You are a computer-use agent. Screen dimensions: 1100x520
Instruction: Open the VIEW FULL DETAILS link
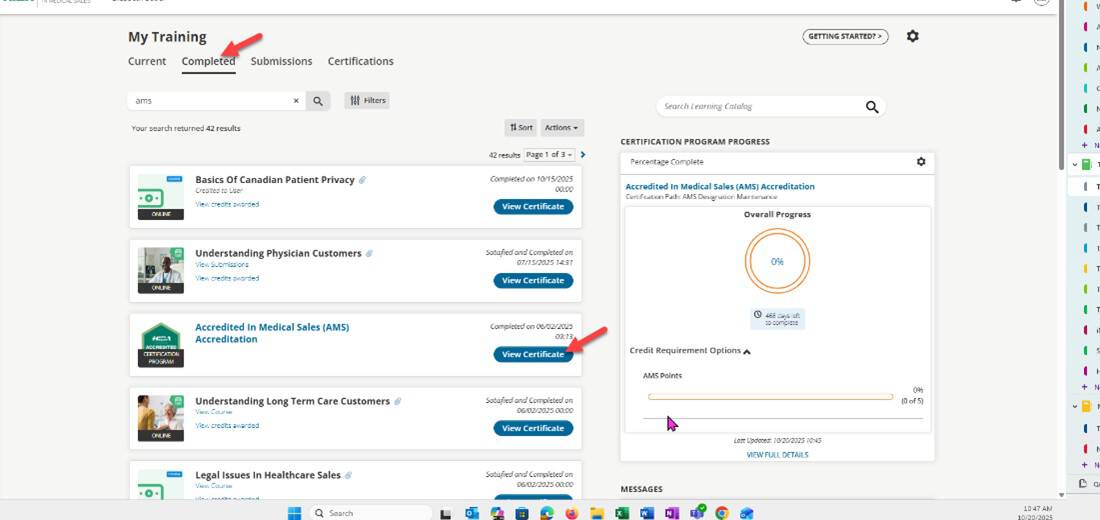pos(777,455)
